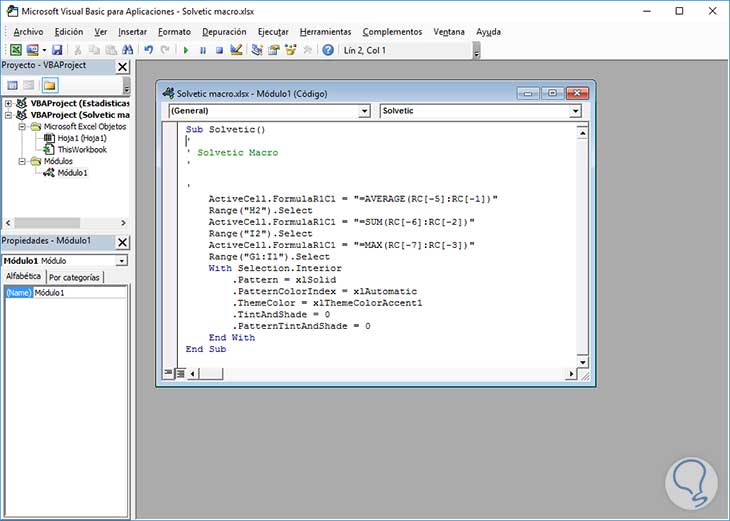Stop execution with the Reset square icon

tap(219, 50)
